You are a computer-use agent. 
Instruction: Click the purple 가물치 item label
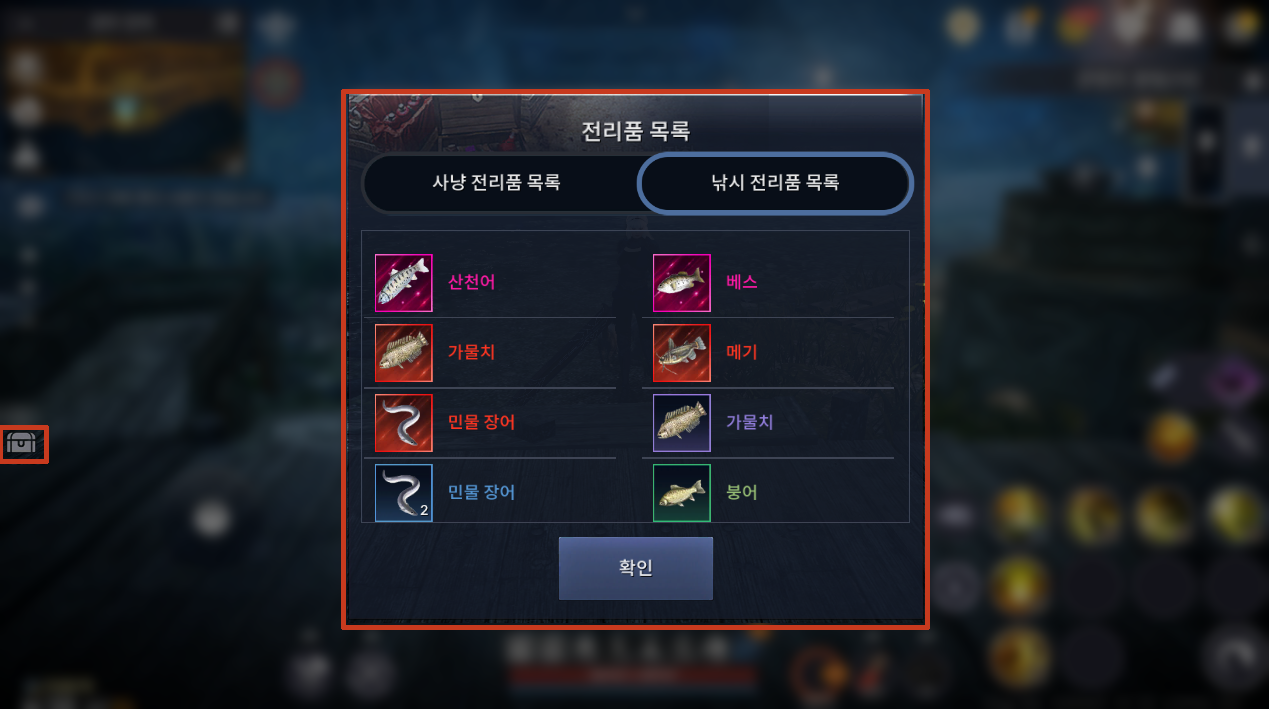click(750, 423)
